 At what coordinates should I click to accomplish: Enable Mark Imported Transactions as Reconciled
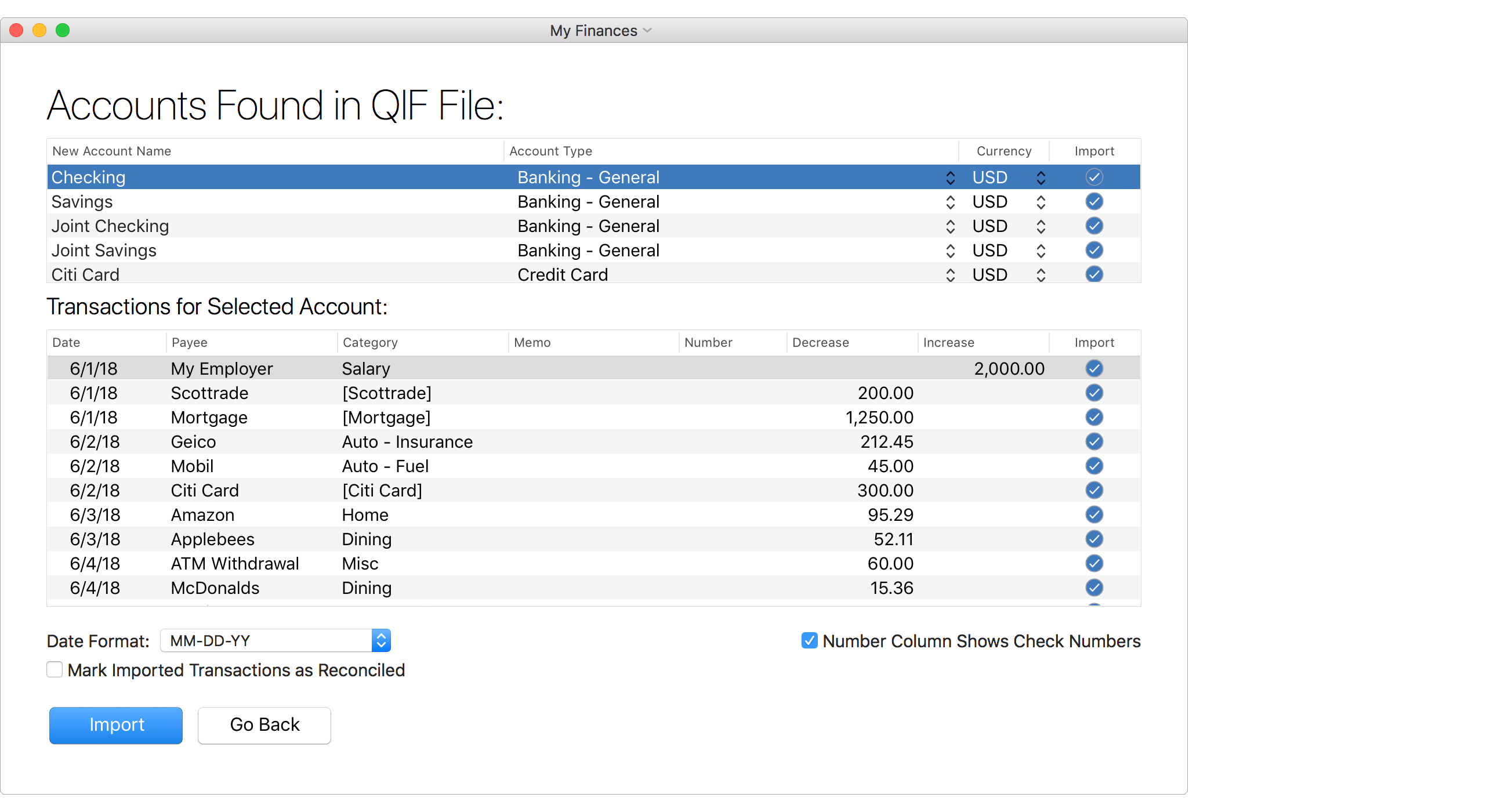tap(55, 669)
